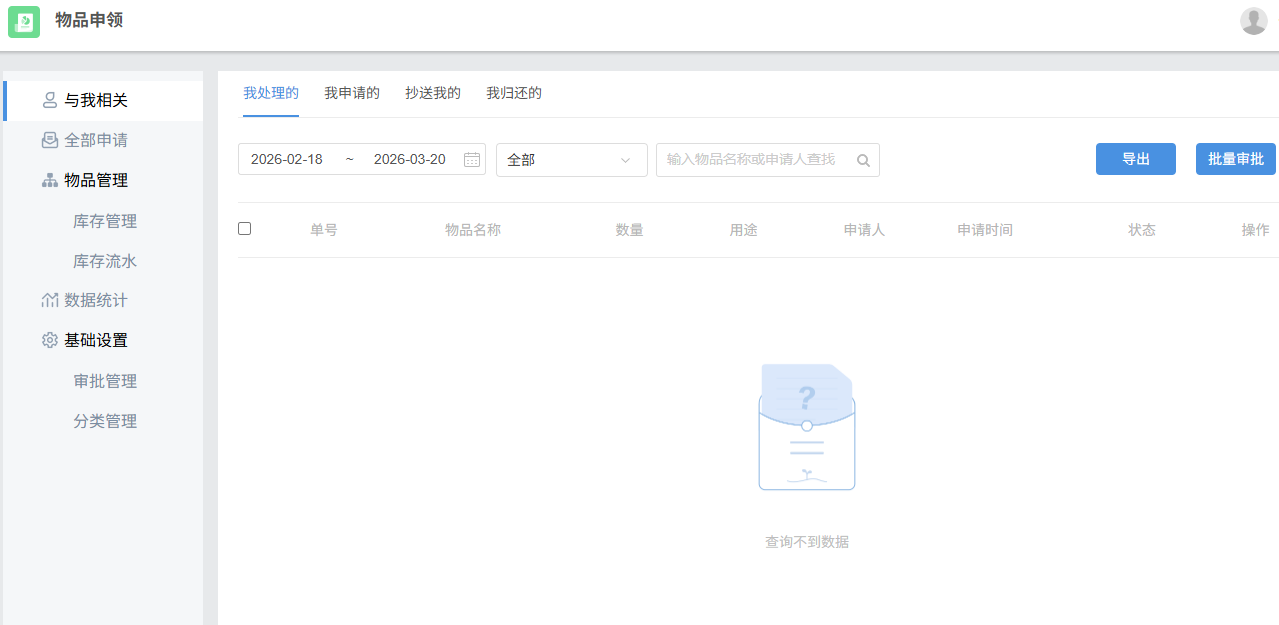
Task: Click the hierarchy icon beside 物品管理
Action: tap(49, 181)
